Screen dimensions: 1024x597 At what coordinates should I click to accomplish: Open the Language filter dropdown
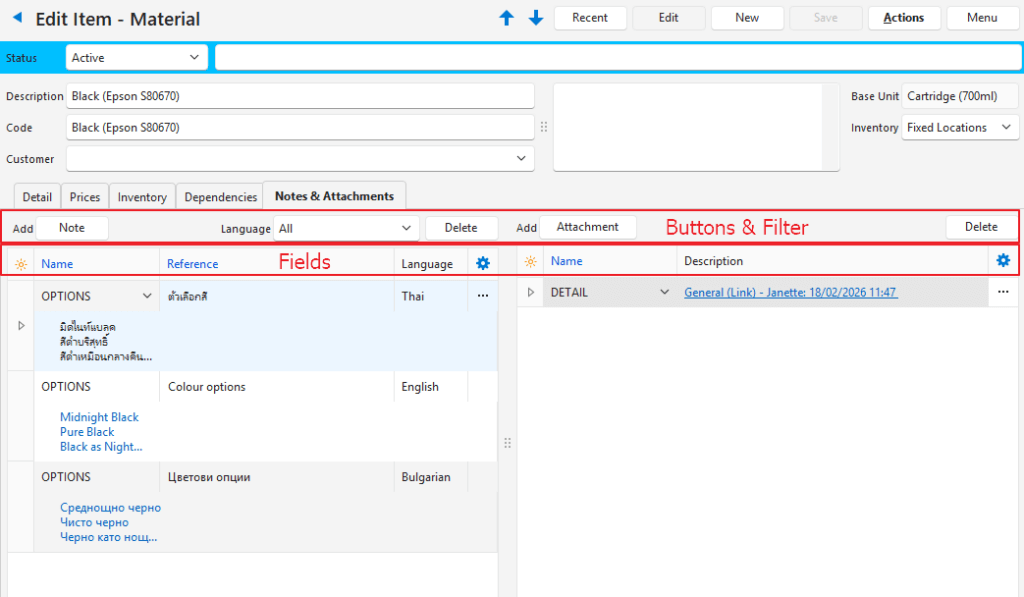coord(347,228)
